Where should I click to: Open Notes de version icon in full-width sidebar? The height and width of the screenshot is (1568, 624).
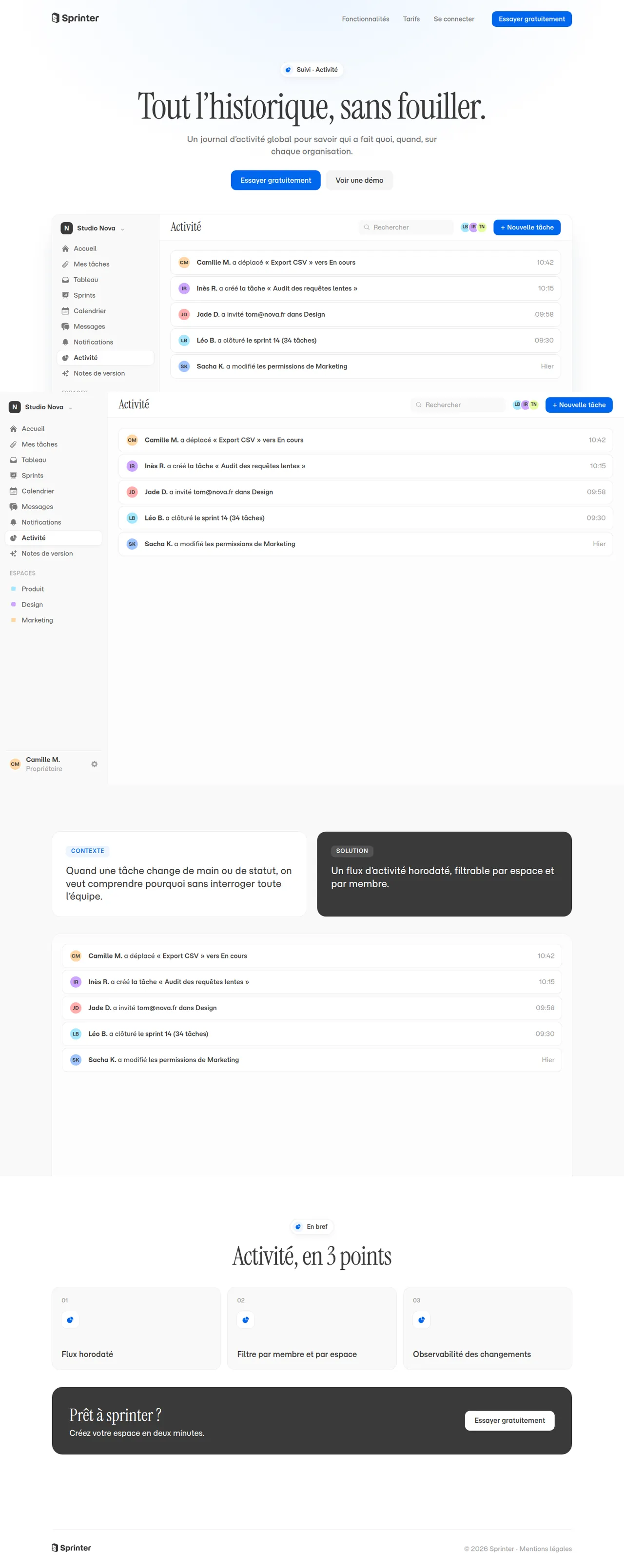point(13,554)
